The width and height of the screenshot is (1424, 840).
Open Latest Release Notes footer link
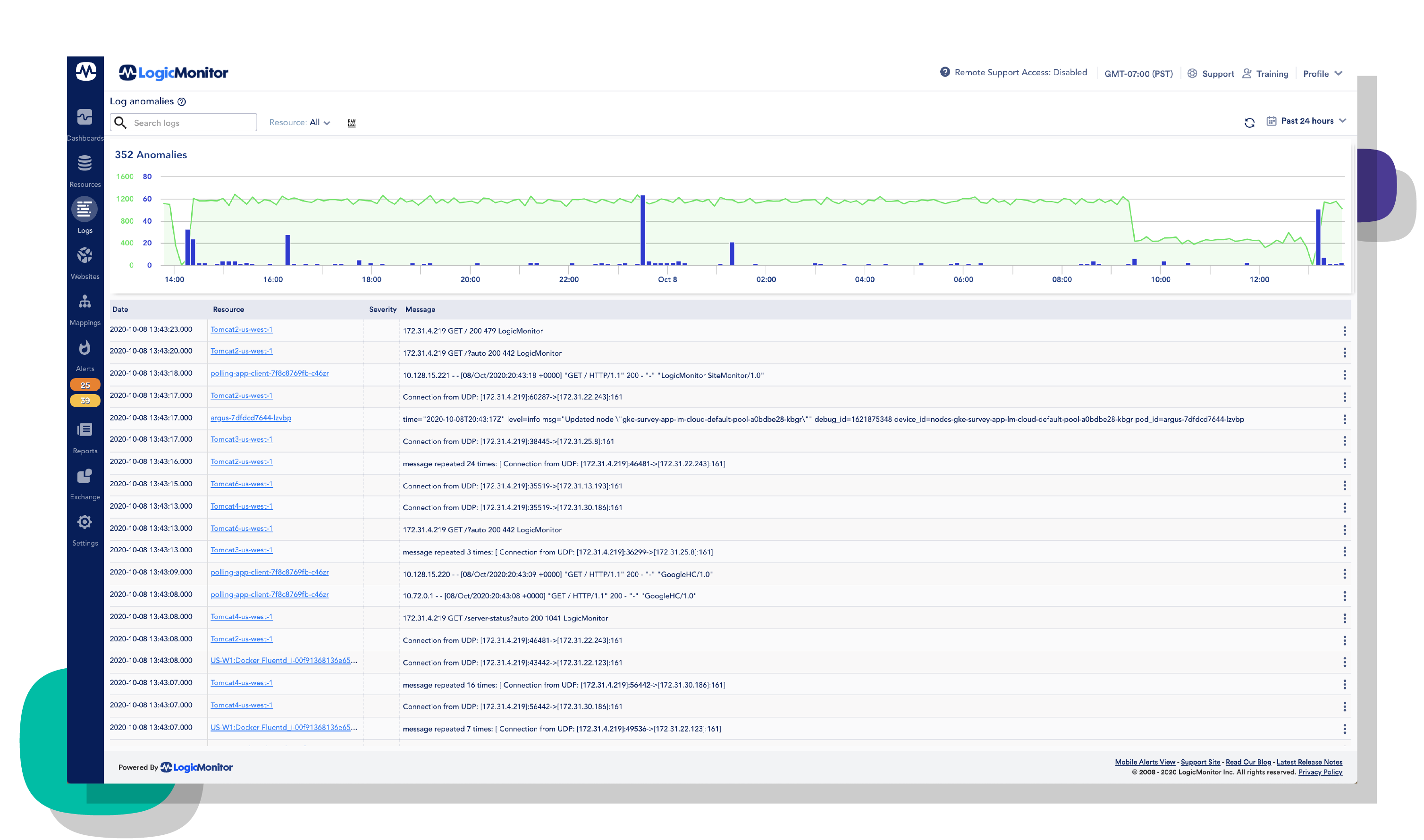[x=1310, y=763]
